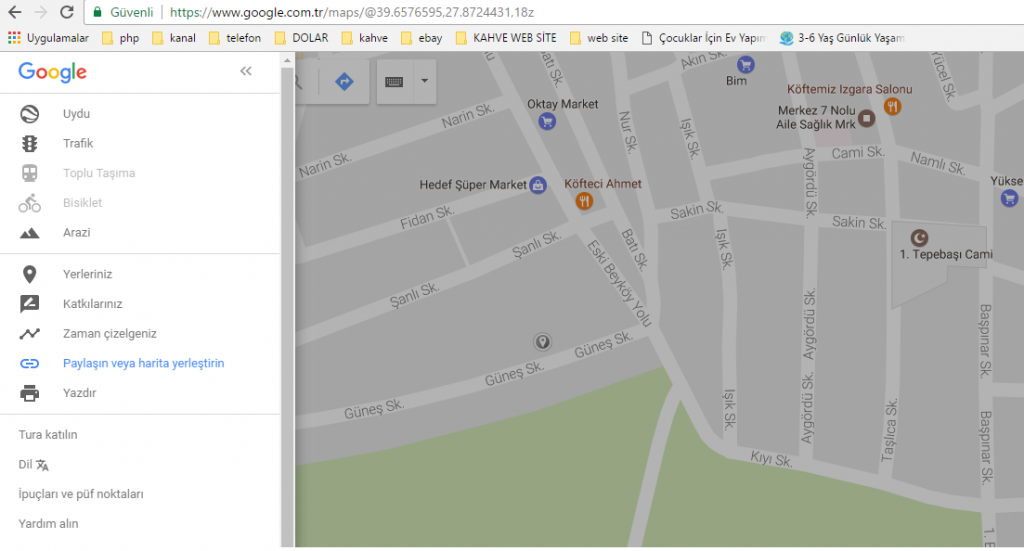Open İpuçları ve püf noktaları

pyautogui.click(x=81, y=494)
